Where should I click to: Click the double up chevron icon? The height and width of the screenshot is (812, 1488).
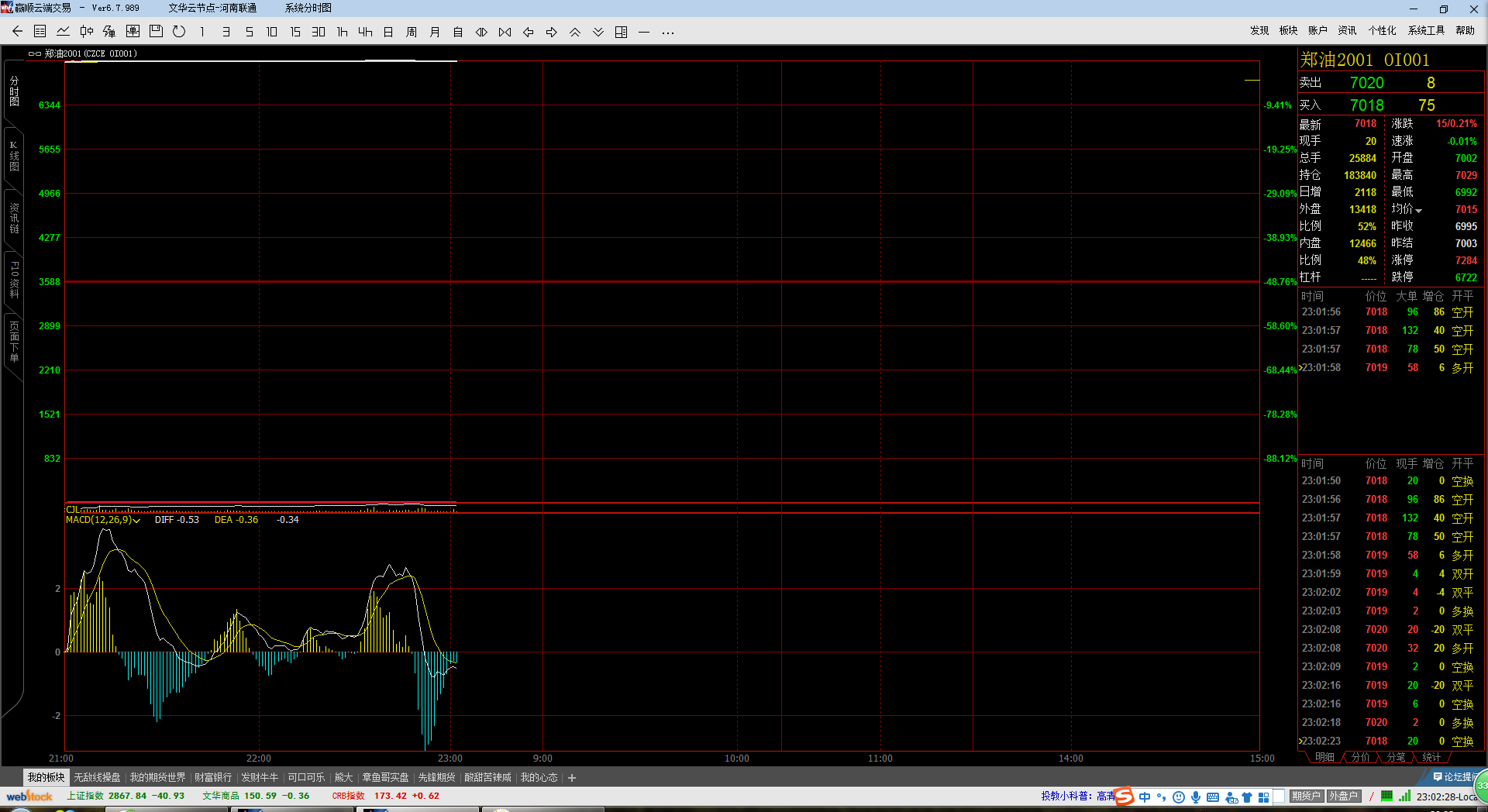point(575,32)
